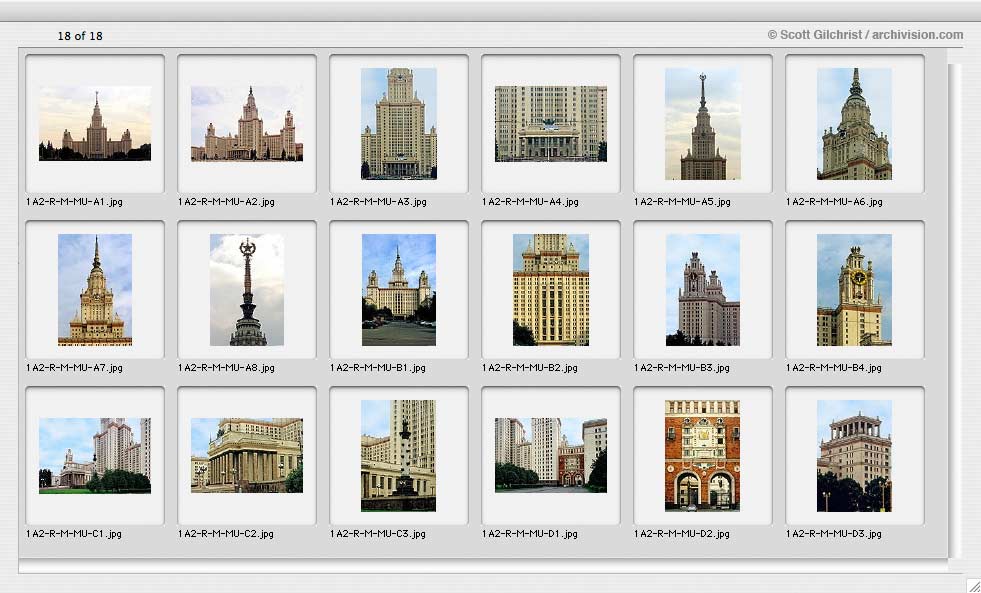Click the filename label 1A2-R-M-MU-A1.jpg

(x=74, y=201)
